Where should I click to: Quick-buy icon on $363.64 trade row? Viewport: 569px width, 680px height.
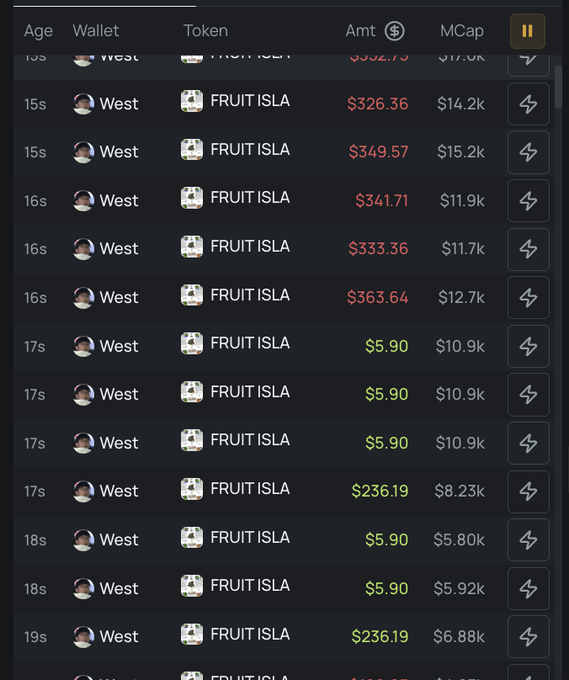[x=528, y=298]
